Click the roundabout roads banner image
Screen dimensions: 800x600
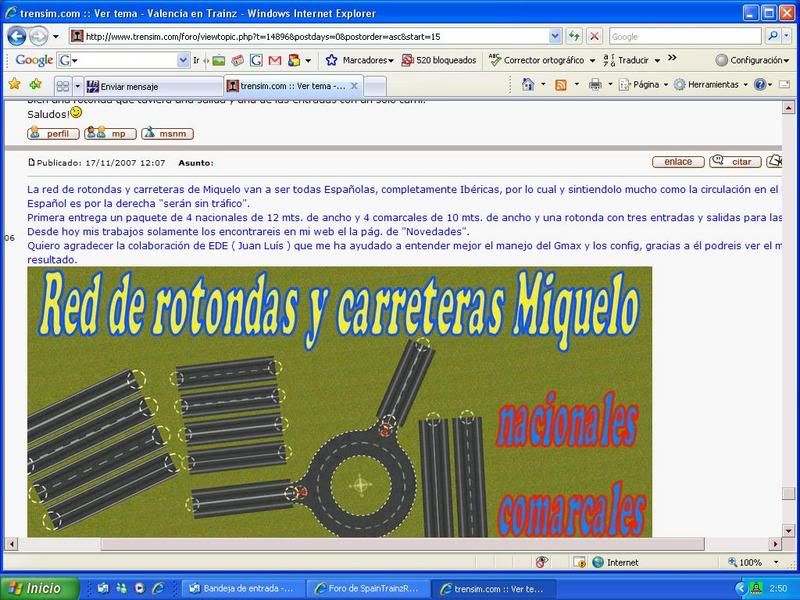click(x=339, y=402)
